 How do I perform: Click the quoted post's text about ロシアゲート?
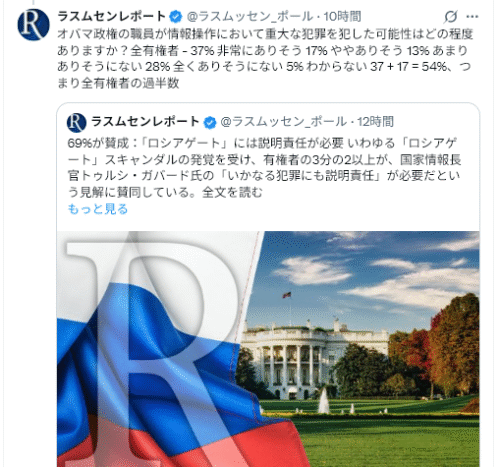point(264,168)
